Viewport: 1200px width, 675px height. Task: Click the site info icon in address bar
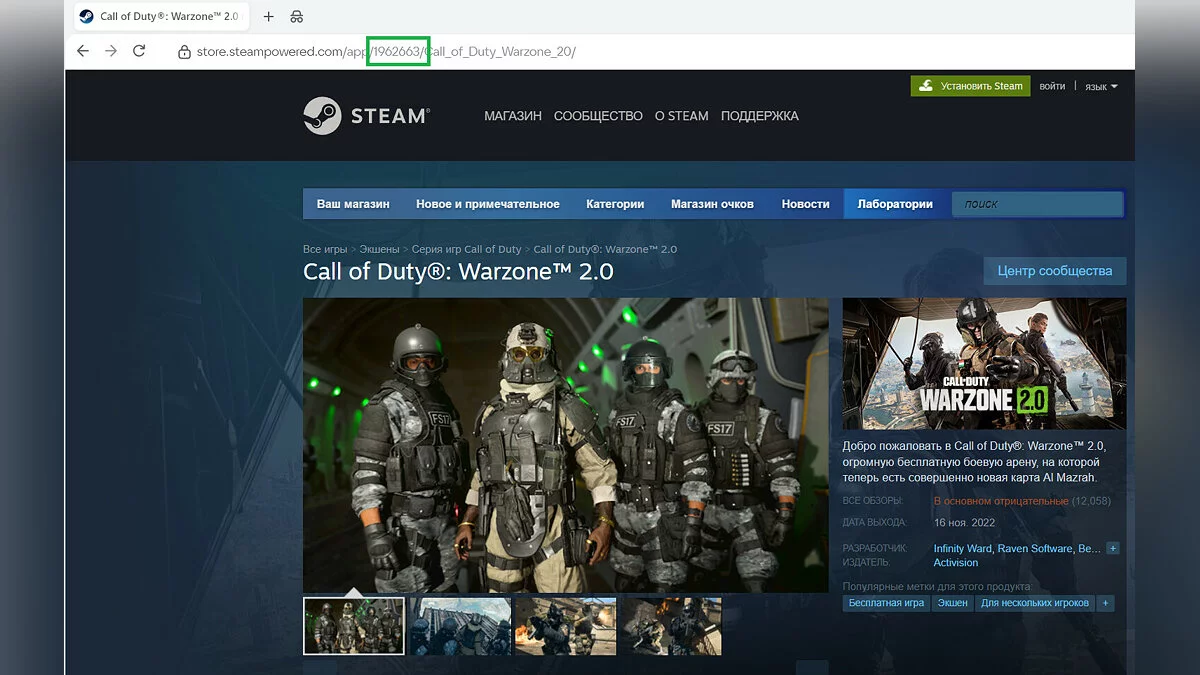coord(184,52)
